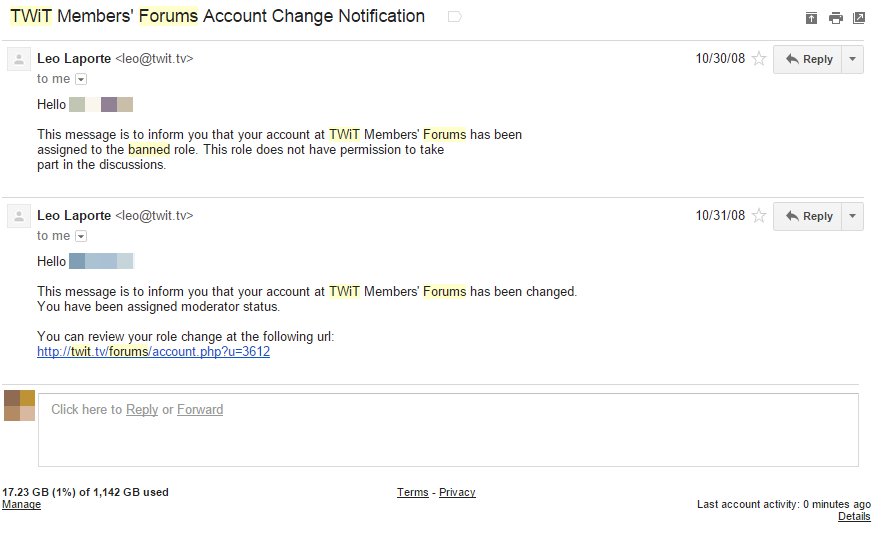Click 'Last account activity: 0 minutes ago' text
Screen dimensions: 886x533
pos(784,504)
